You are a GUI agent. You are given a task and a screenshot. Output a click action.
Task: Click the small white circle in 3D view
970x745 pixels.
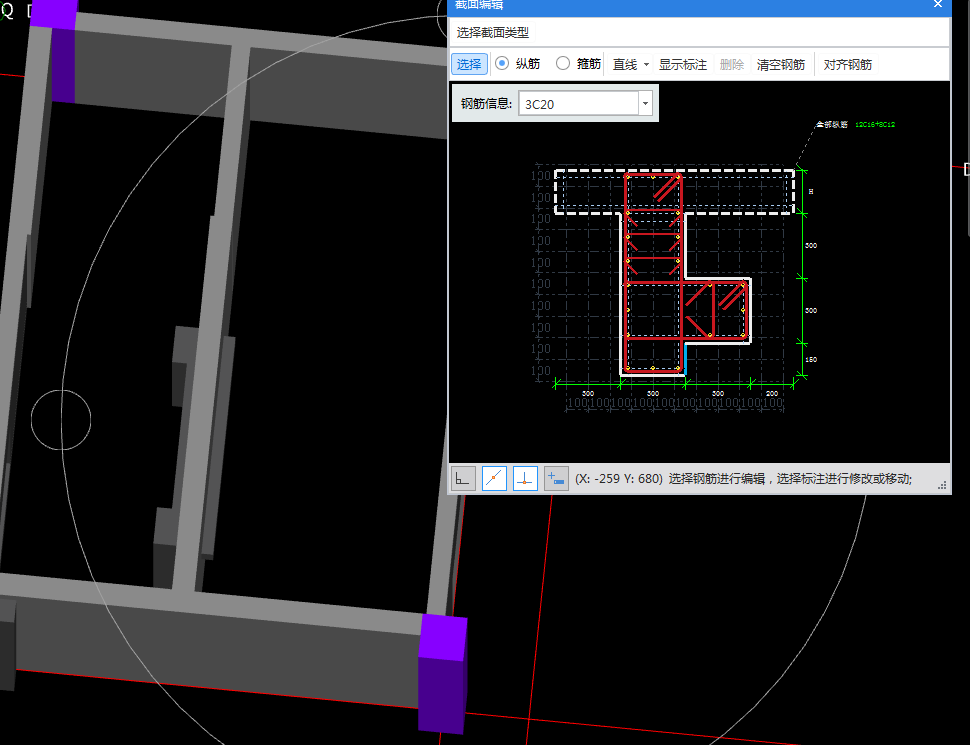(x=61, y=420)
